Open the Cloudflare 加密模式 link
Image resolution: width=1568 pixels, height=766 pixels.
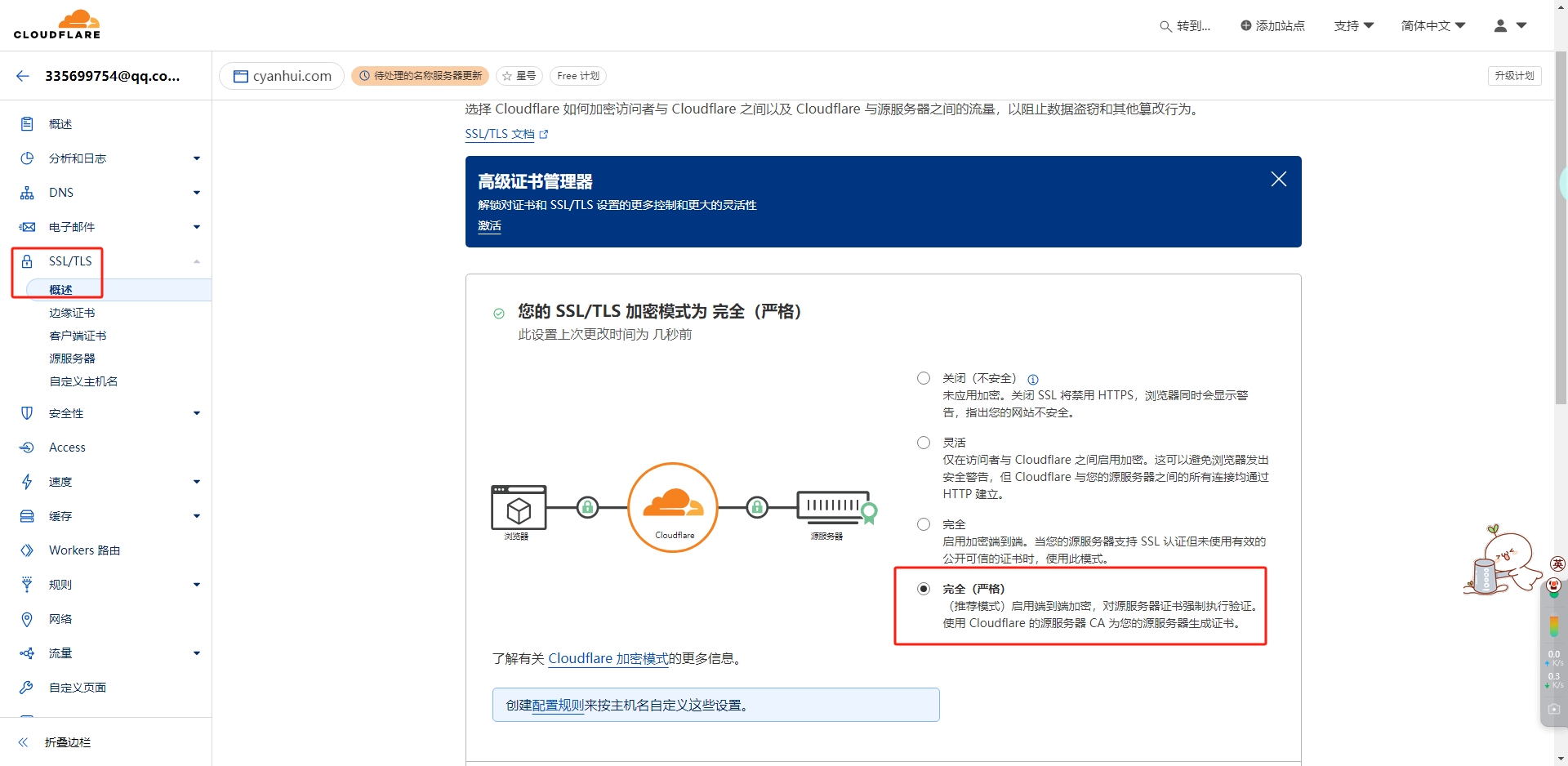click(608, 658)
